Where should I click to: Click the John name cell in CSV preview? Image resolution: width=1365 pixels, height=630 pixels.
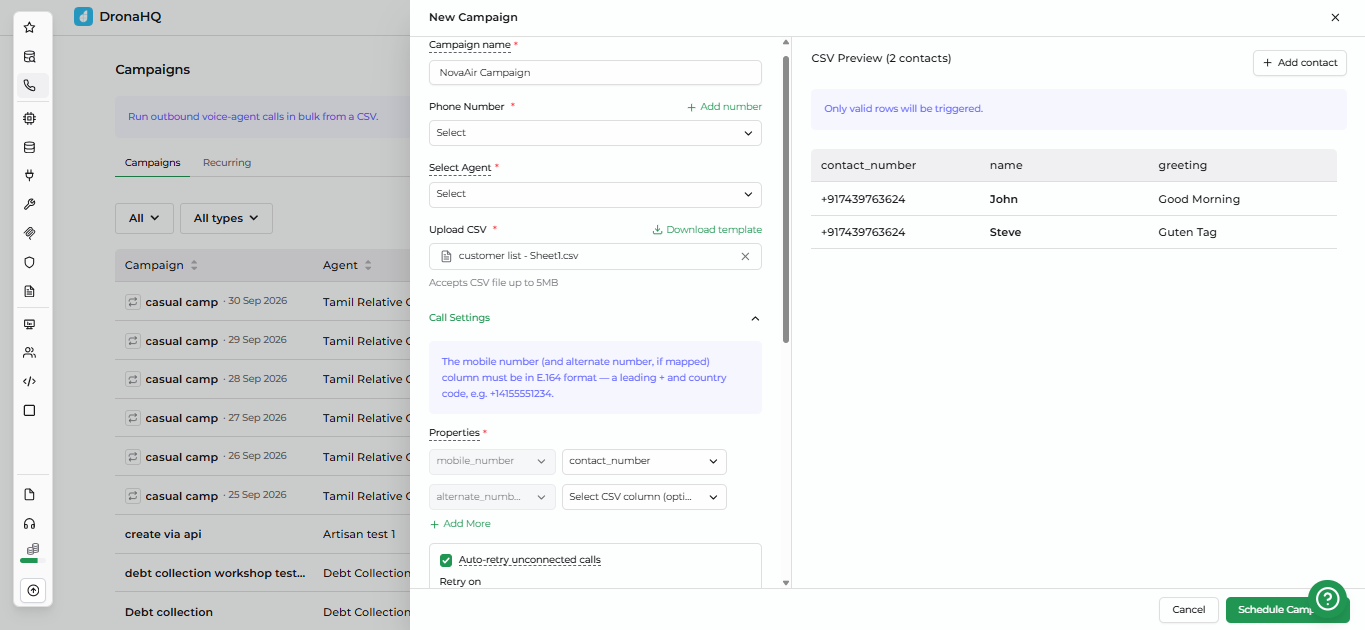[x=1003, y=199]
